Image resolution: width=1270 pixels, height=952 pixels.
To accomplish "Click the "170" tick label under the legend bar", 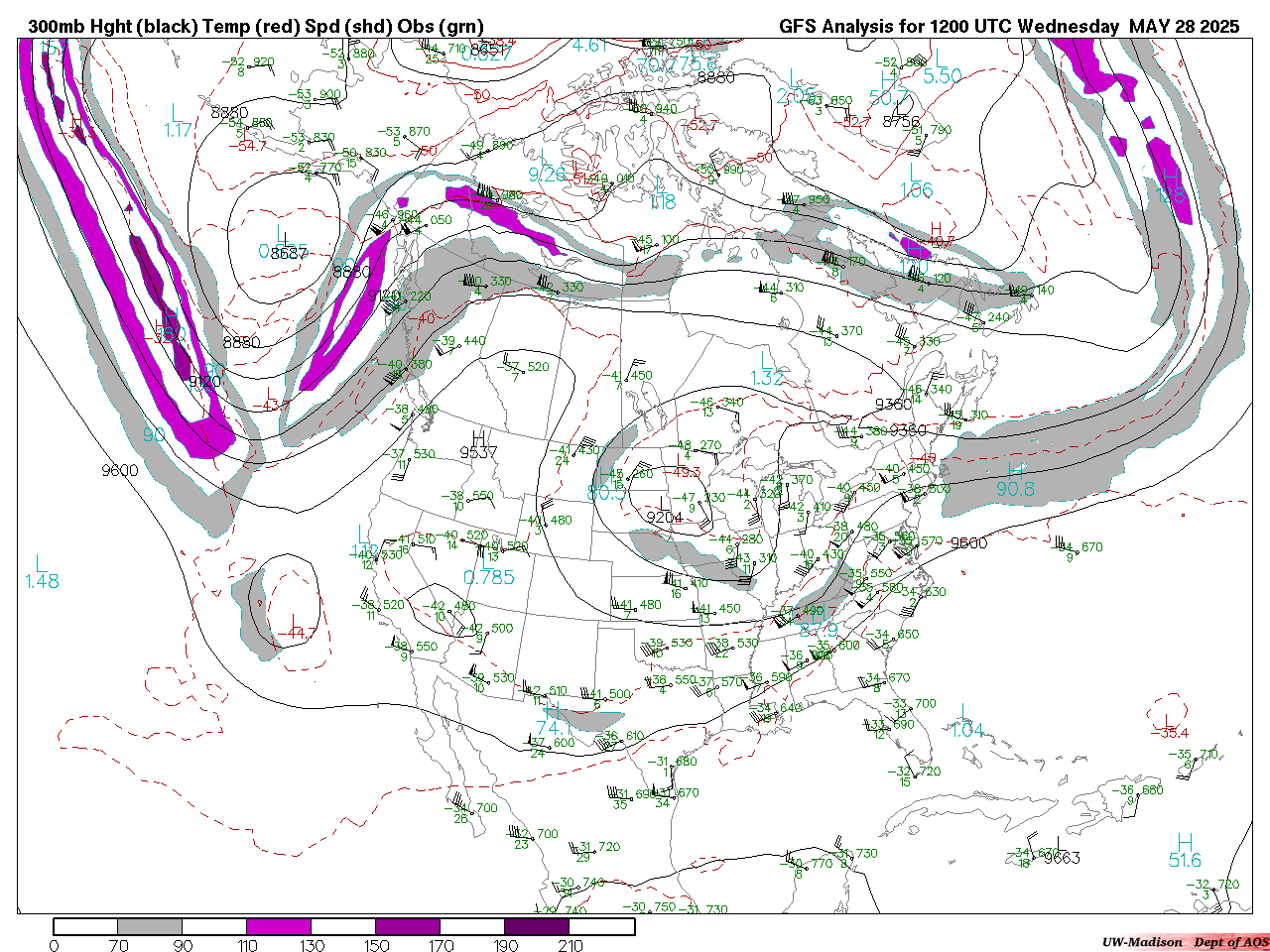I will pos(441,945).
